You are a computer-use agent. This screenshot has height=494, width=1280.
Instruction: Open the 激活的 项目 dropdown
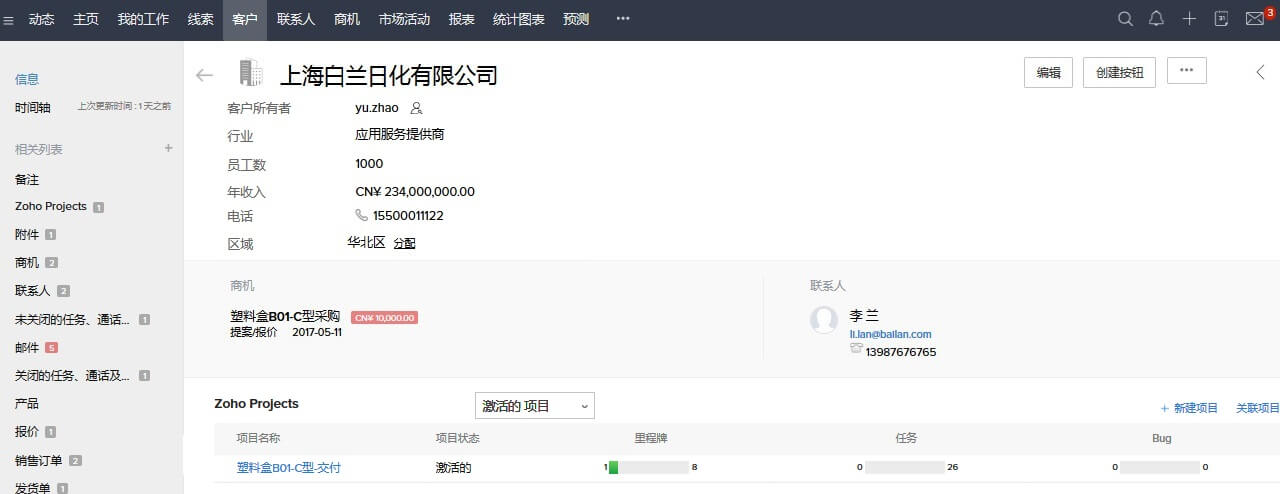pyautogui.click(x=535, y=406)
